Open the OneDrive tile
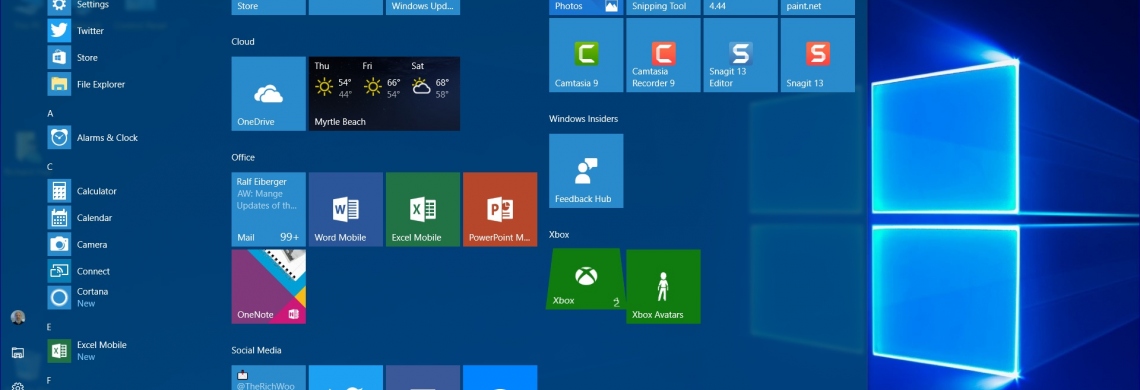The width and height of the screenshot is (1140, 390). click(x=268, y=94)
